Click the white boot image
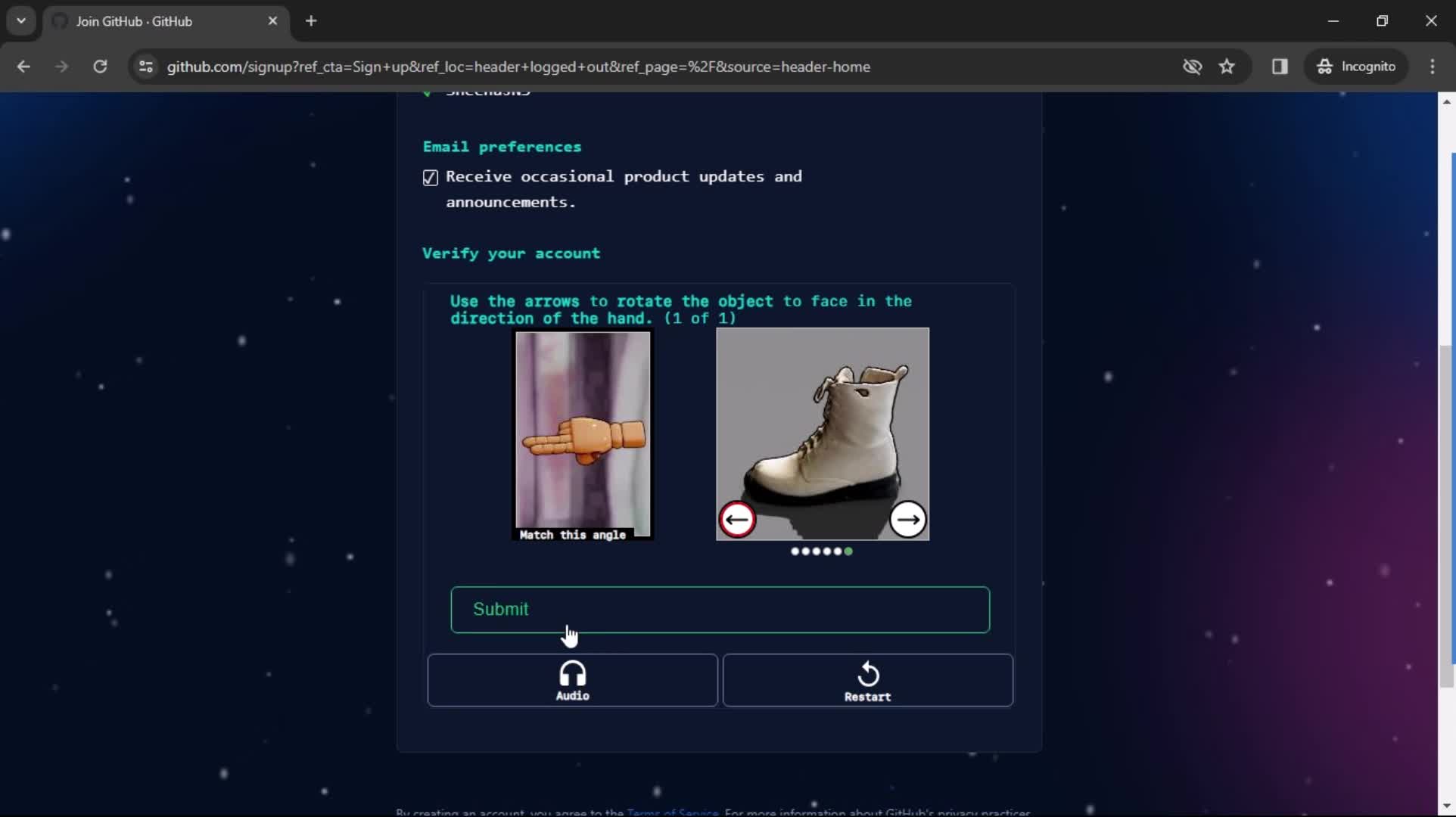Image resolution: width=1456 pixels, height=817 pixels. tap(823, 433)
